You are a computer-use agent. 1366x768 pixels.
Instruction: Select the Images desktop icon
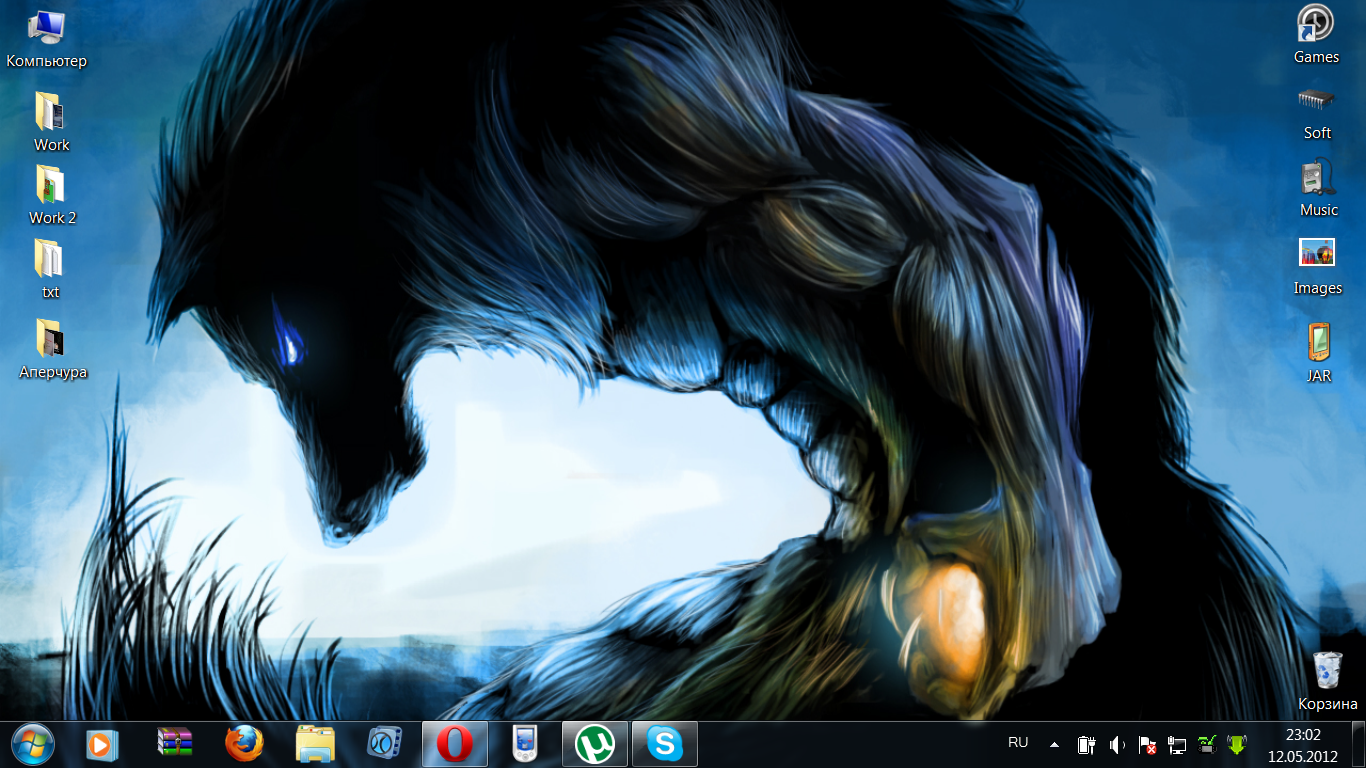[1317, 266]
